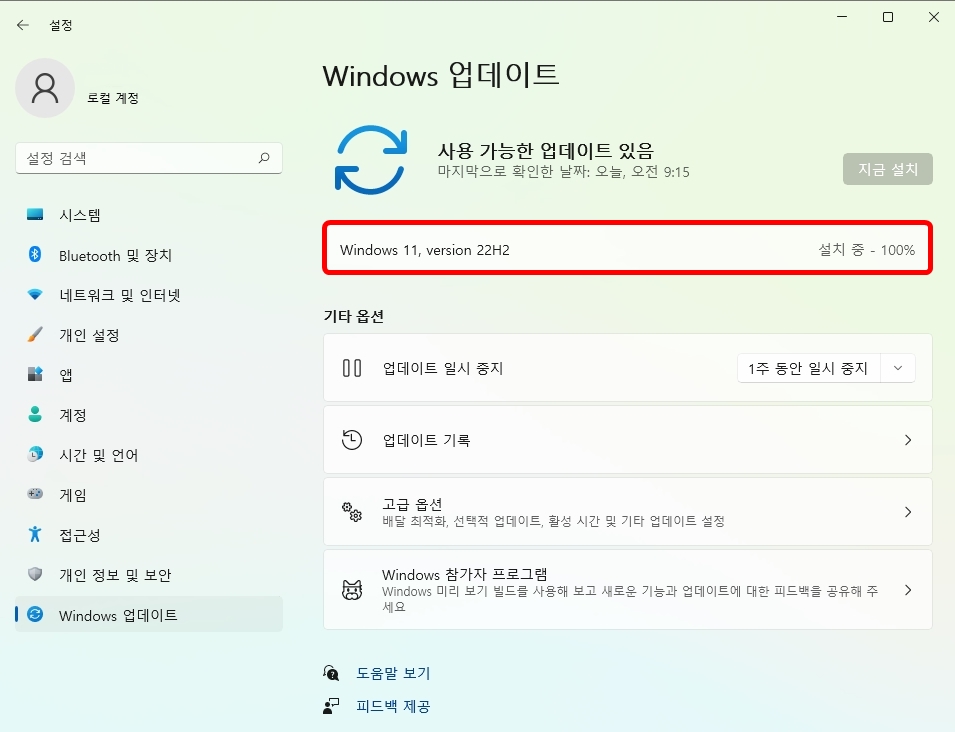Click the 마지막으로 확인한 날짜 text
This screenshot has width=955, height=732.
(x=563, y=172)
